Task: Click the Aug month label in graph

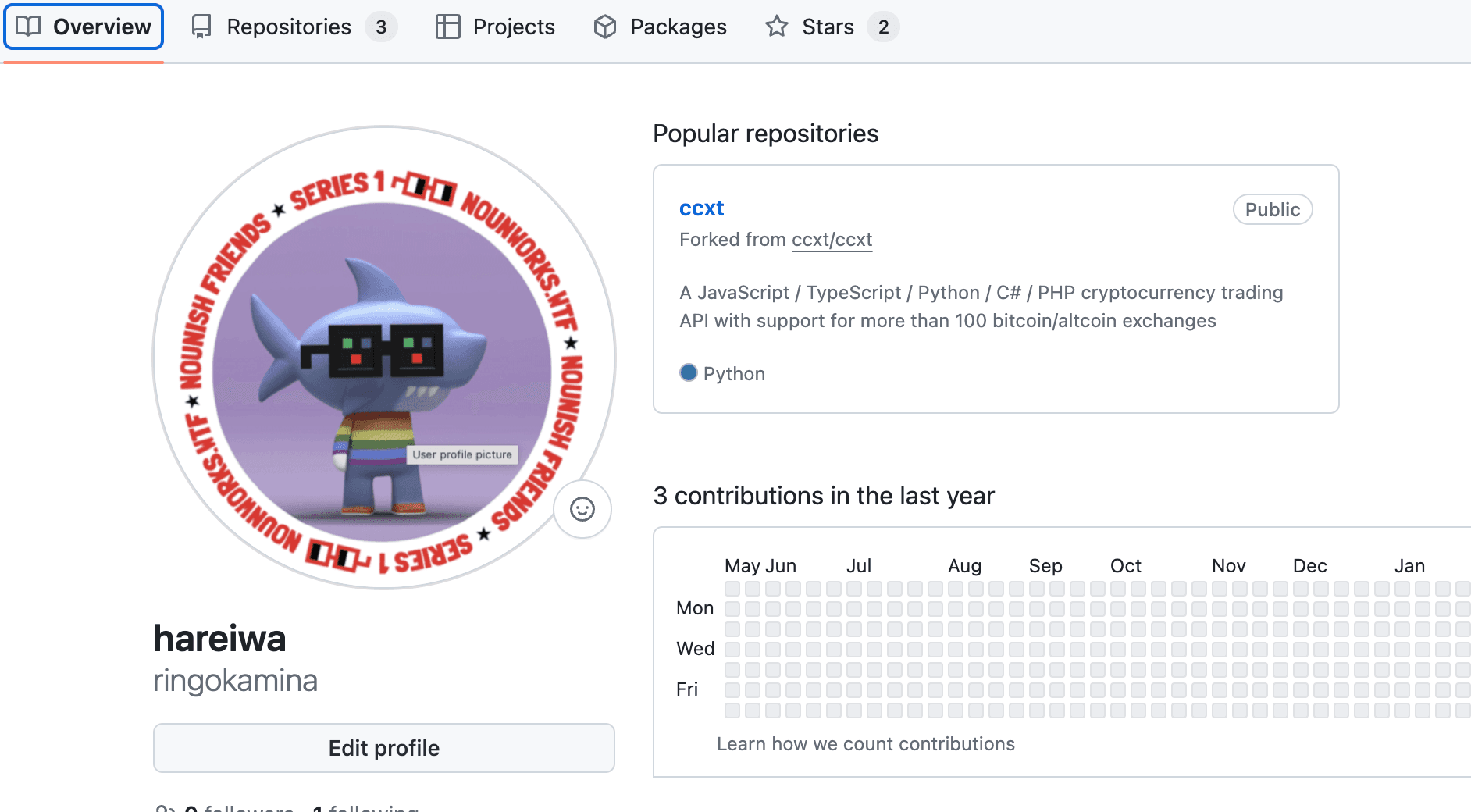Action: point(964,566)
